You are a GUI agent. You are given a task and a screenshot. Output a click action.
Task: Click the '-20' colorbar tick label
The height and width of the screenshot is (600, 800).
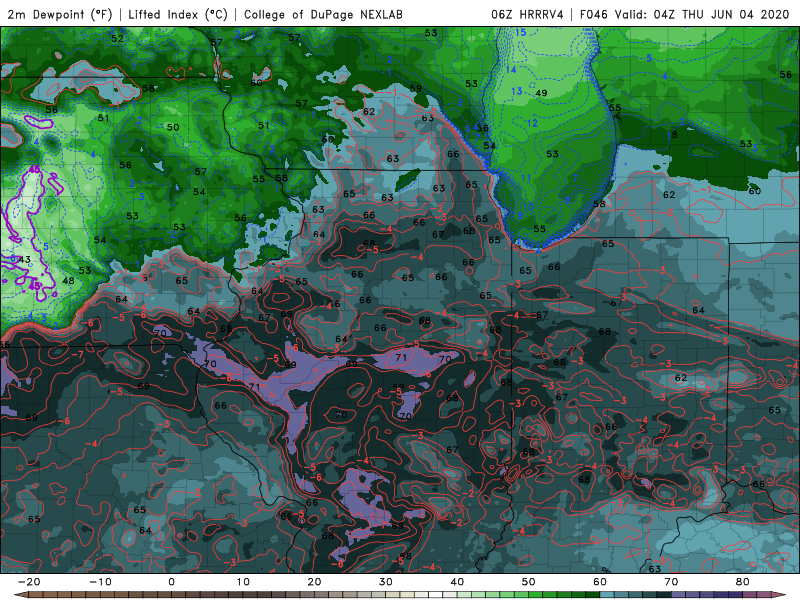coord(29,582)
